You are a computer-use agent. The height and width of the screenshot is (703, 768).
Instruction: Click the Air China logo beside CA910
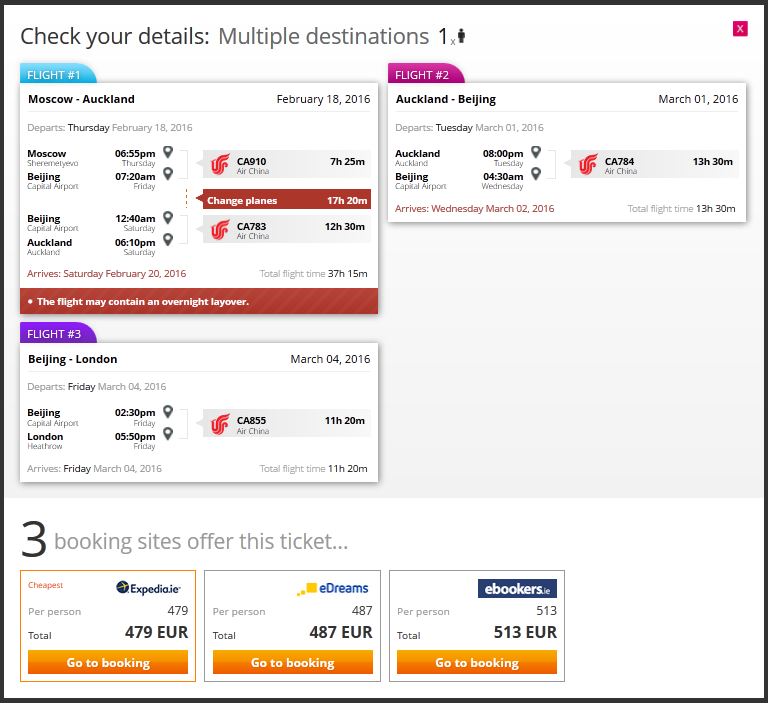click(221, 164)
